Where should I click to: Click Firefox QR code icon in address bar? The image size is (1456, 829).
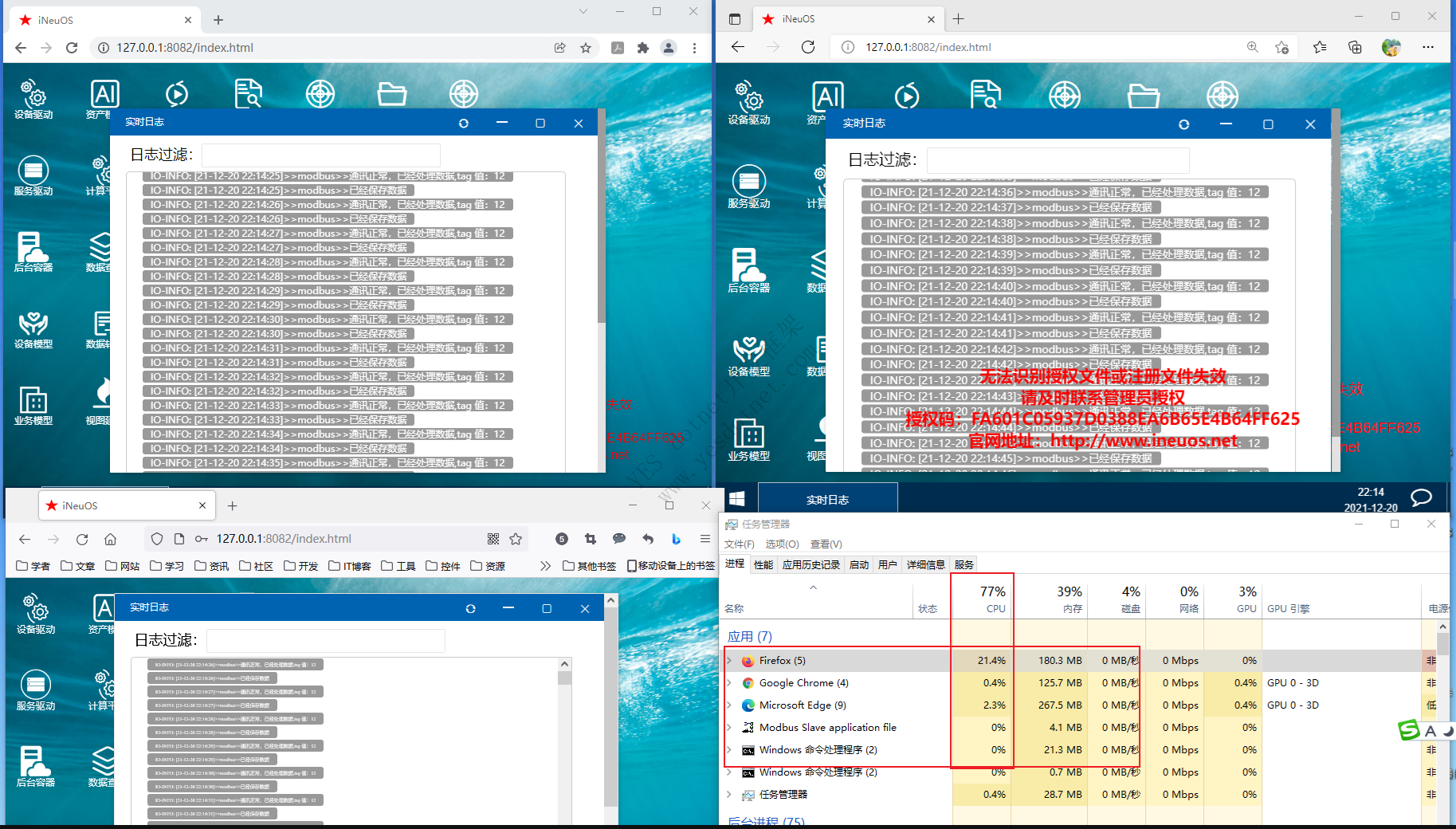(493, 539)
